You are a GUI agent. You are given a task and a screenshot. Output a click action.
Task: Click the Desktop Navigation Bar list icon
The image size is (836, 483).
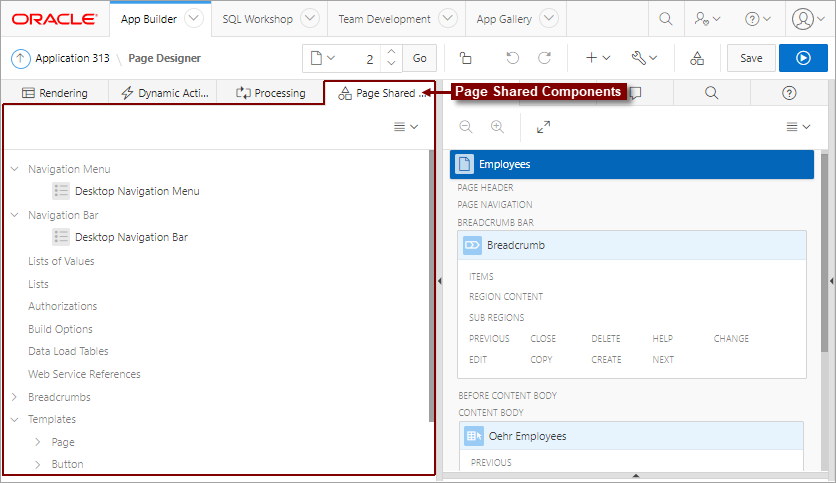pyautogui.click(x=61, y=237)
